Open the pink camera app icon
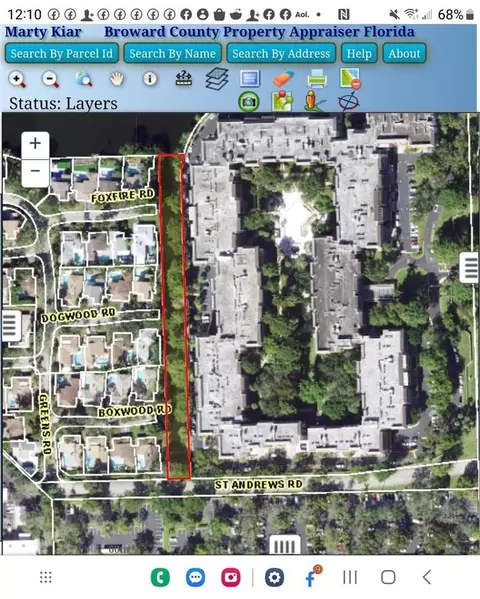The height and width of the screenshot is (599, 480). (230, 577)
